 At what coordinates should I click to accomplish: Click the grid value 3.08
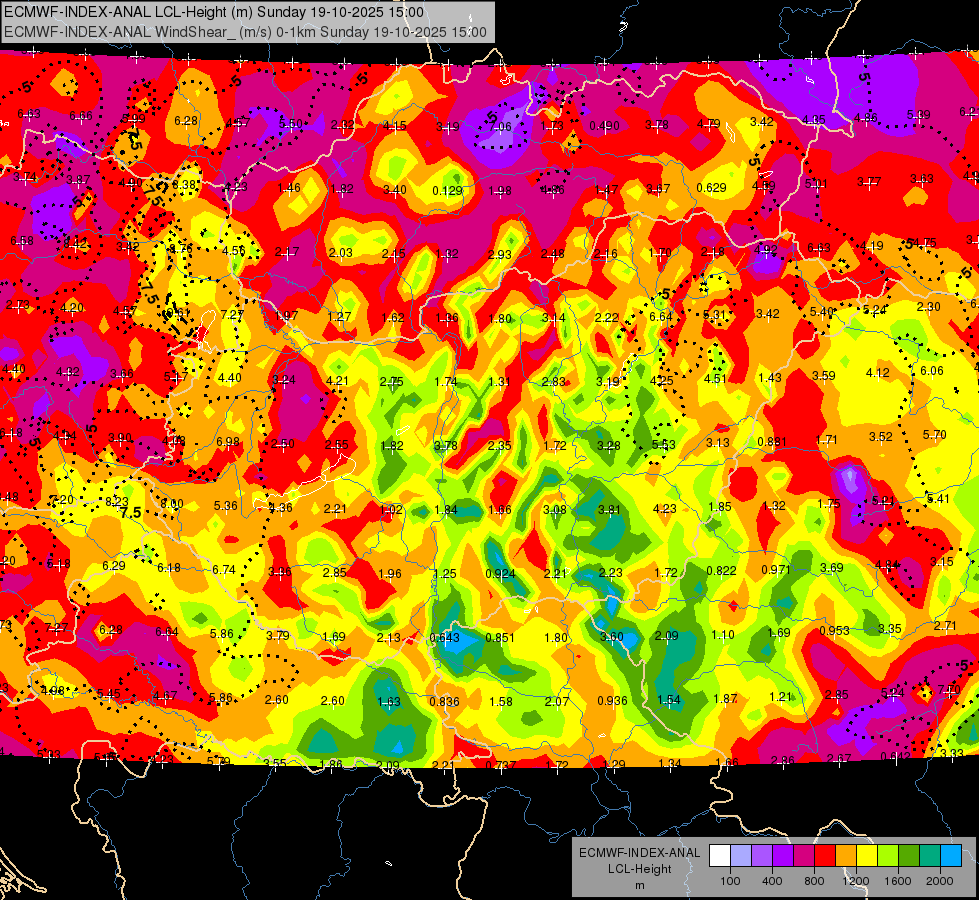coord(554,510)
